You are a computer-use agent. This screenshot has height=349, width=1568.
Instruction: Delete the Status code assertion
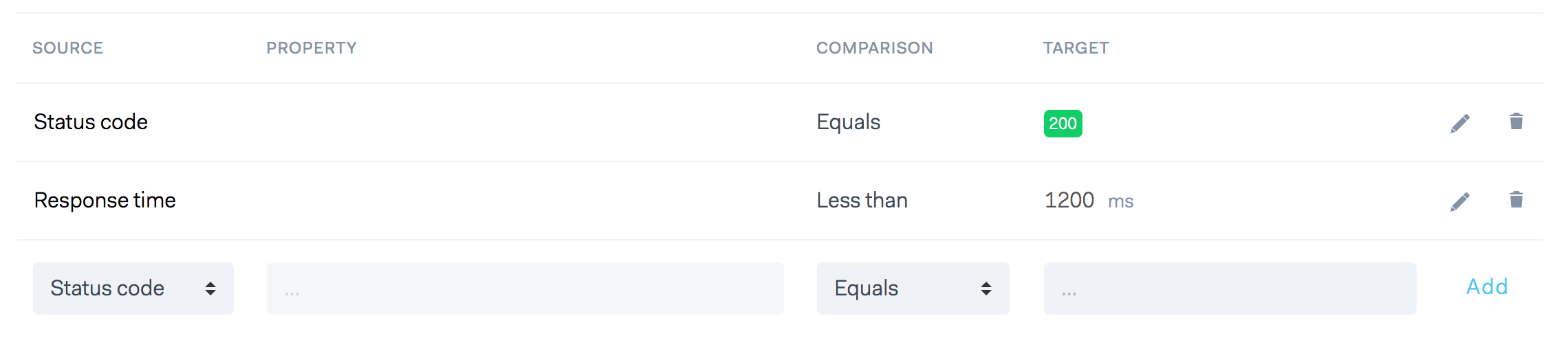1516,122
